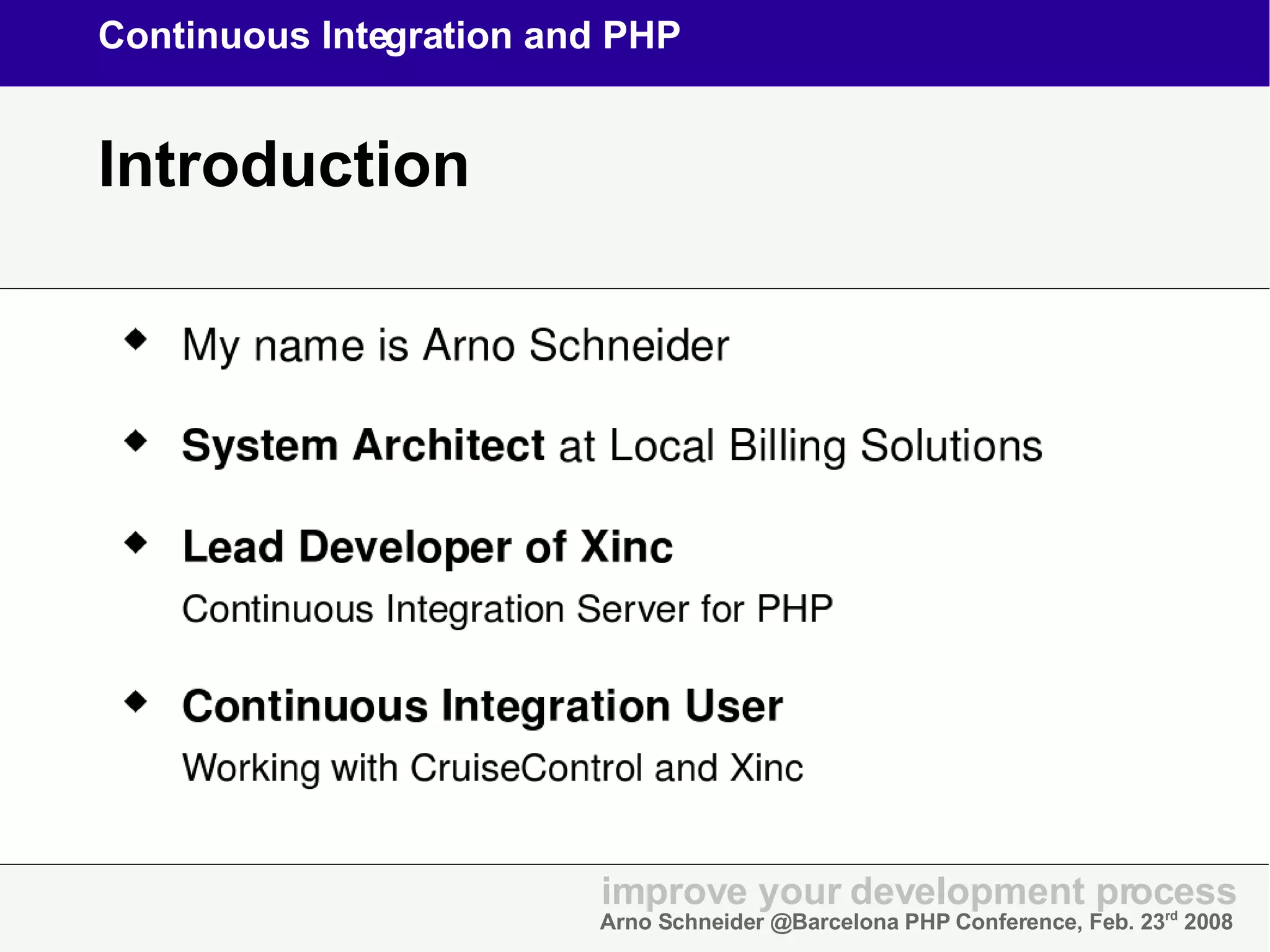Click the word 'CruiseControl' in the slide

[x=526, y=768]
